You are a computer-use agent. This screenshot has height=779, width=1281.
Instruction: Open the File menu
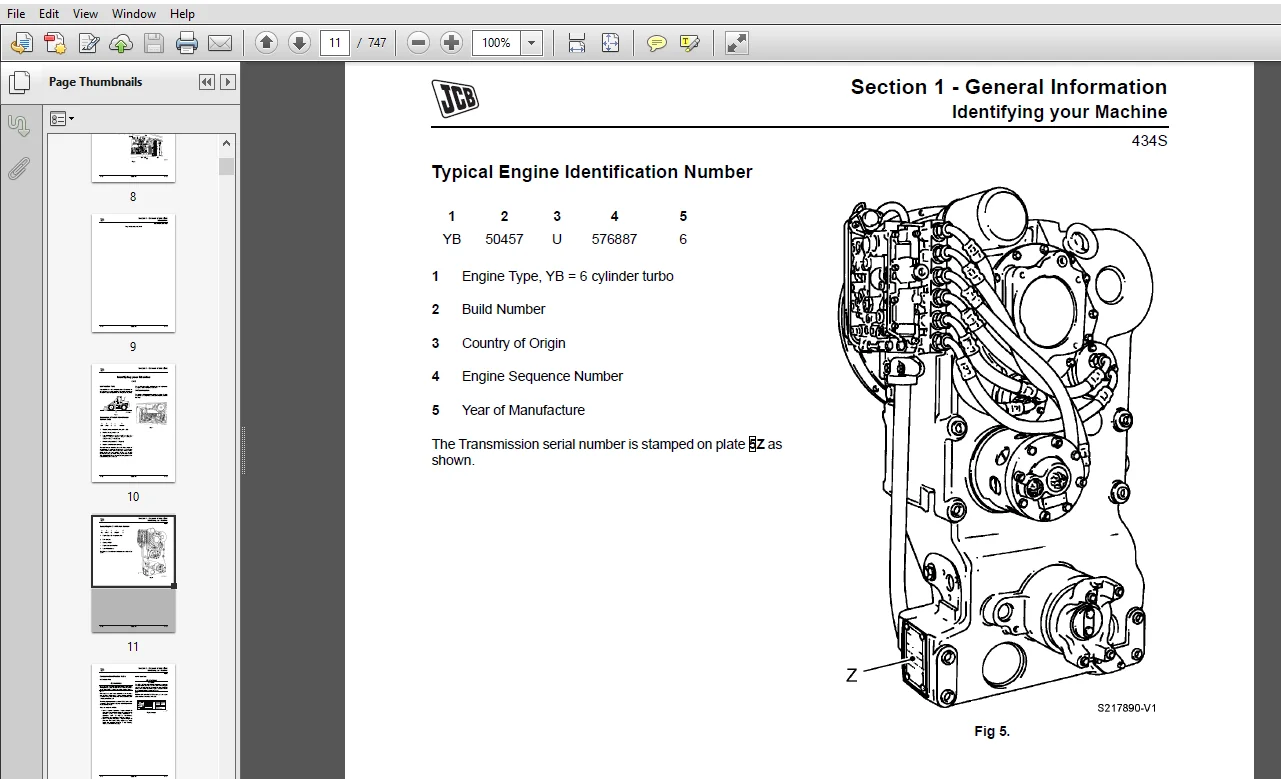16,14
